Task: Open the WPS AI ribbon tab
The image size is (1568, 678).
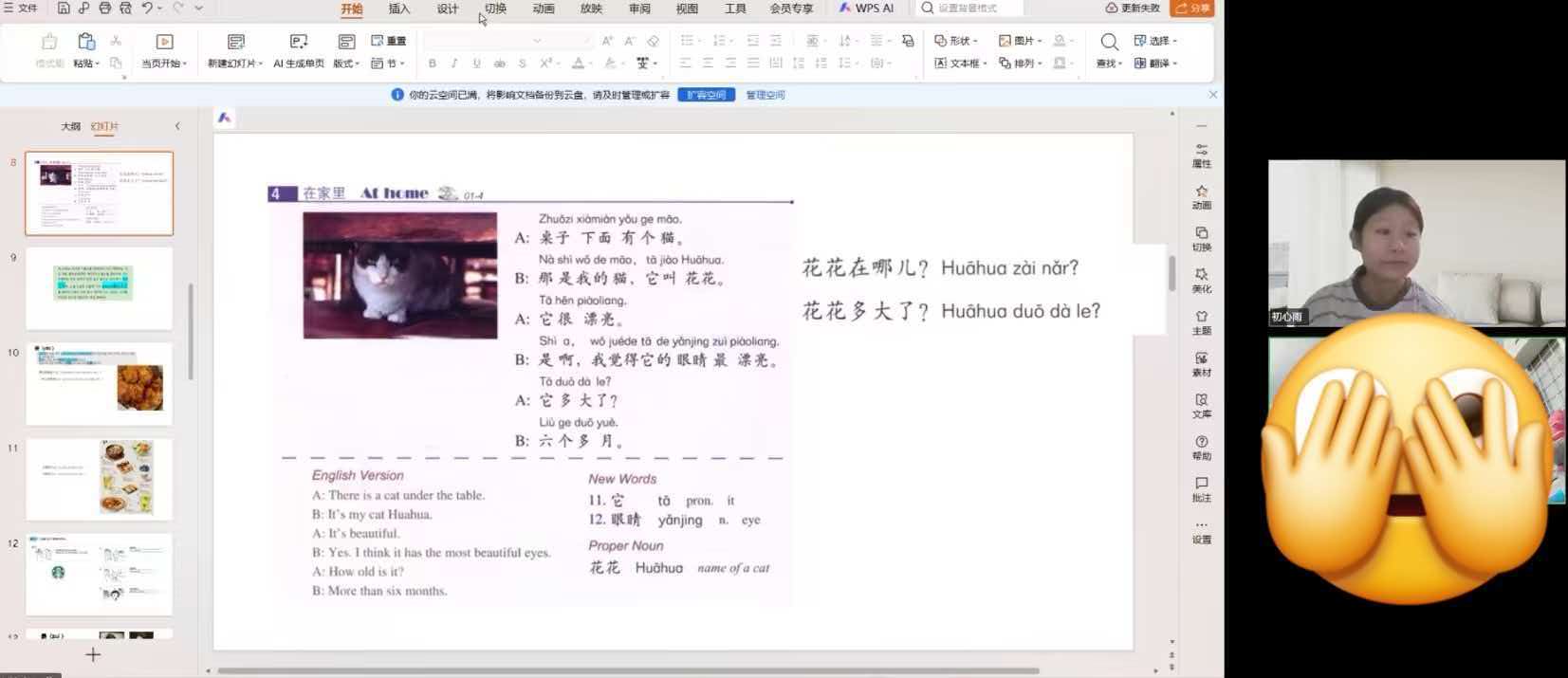Action: tap(866, 9)
